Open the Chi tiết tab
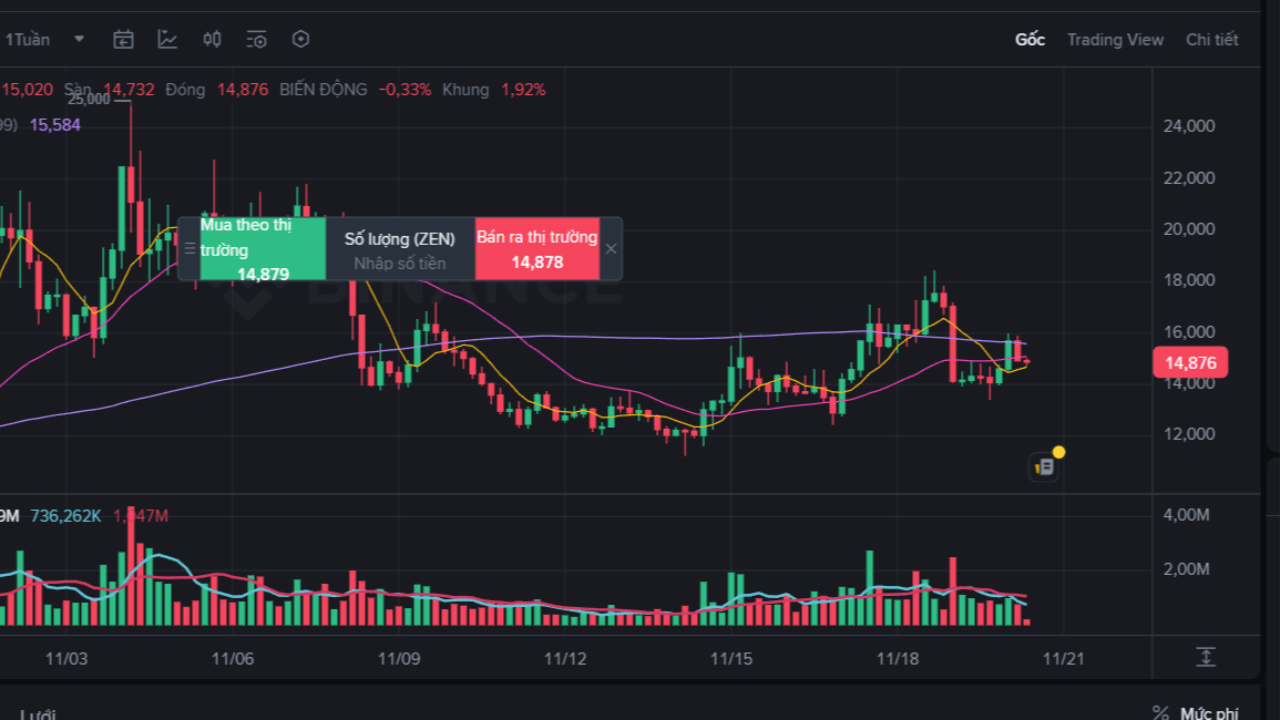1280x720 pixels. coord(1212,39)
